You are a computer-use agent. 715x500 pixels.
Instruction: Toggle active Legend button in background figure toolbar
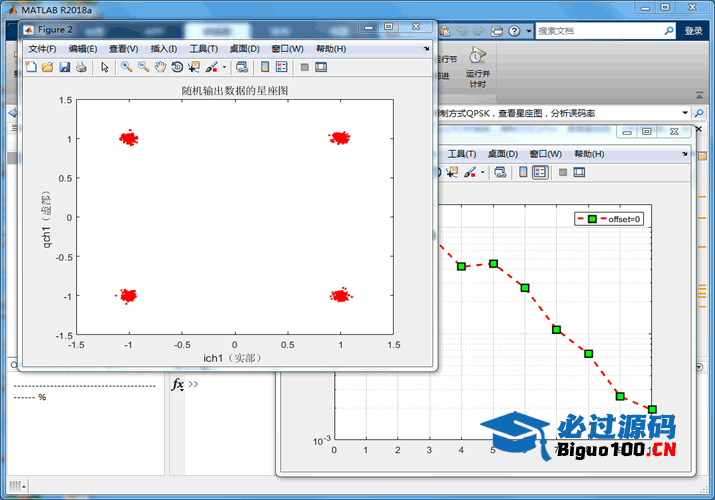click(x=540, y=172)
